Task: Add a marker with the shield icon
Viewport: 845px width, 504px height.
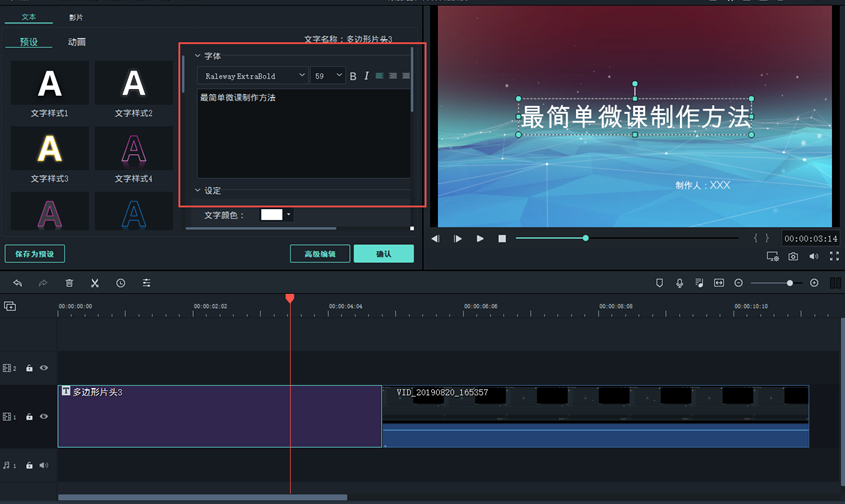Action: [x=659, y=283]
